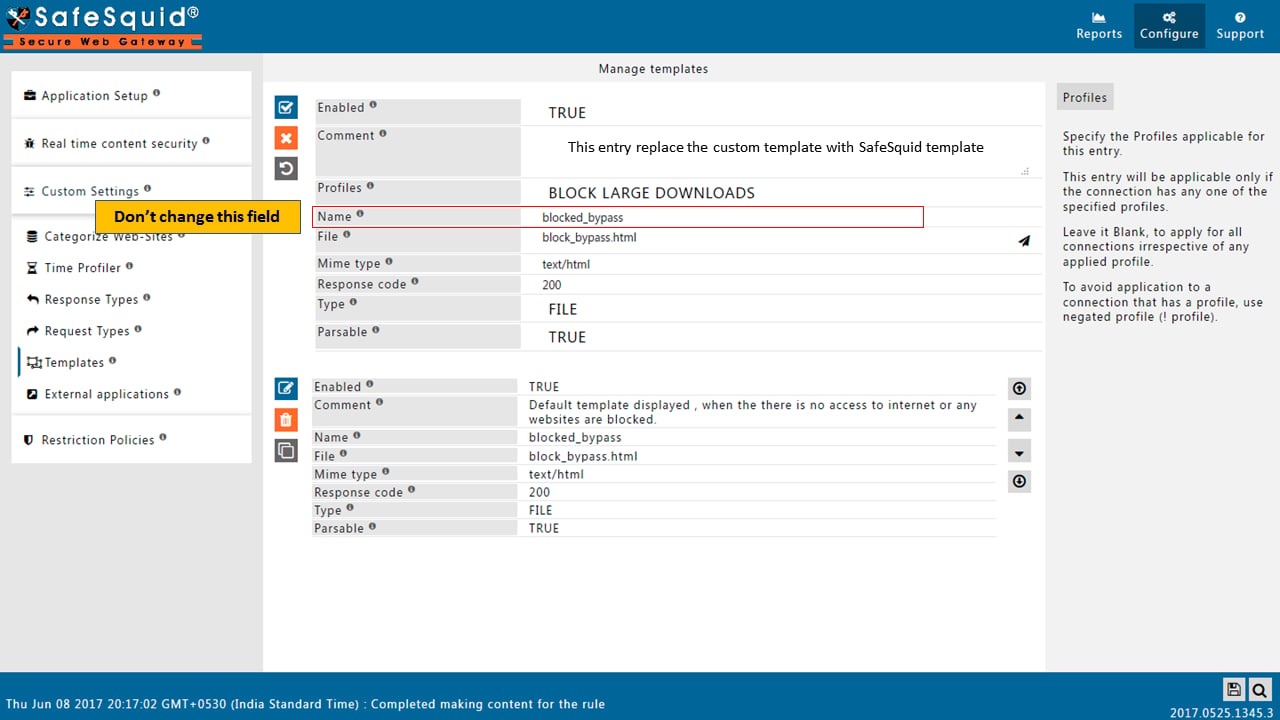The height and width of the screenshot is (720, 1280).
Task: Click second entry's Comment text
Action: 753,412
